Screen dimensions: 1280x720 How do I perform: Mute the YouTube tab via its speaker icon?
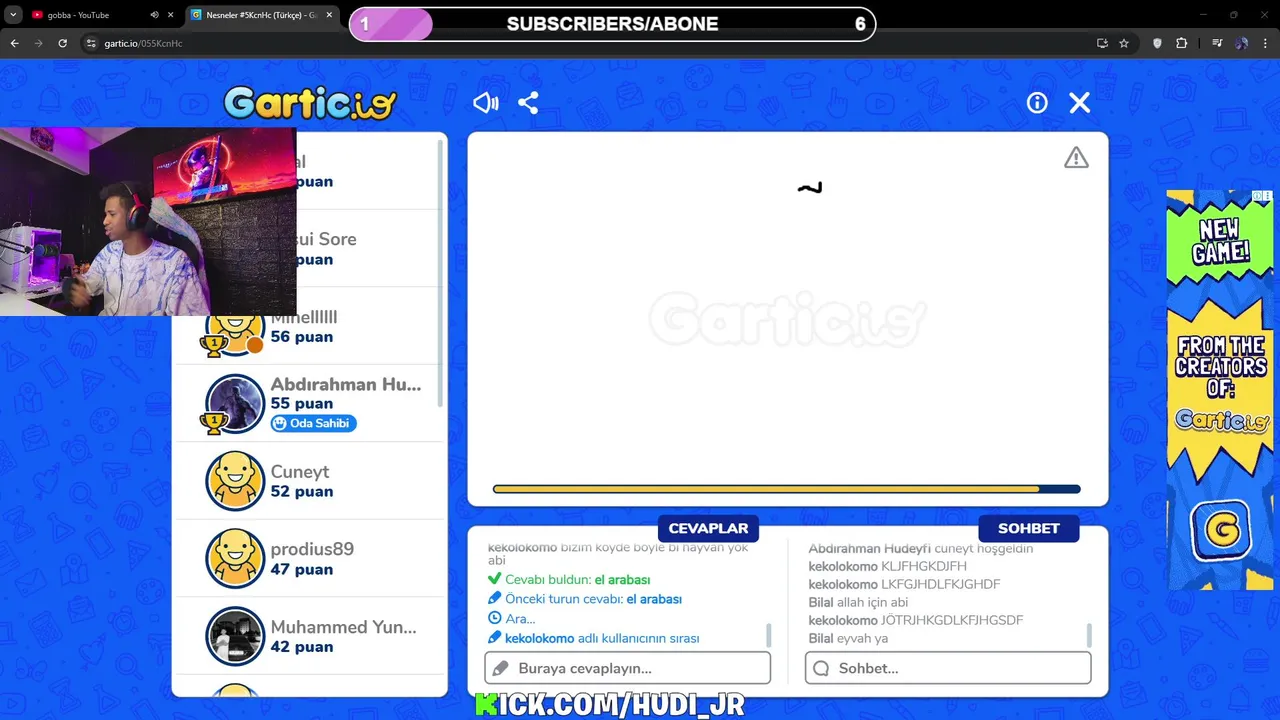tap(154, 15)
